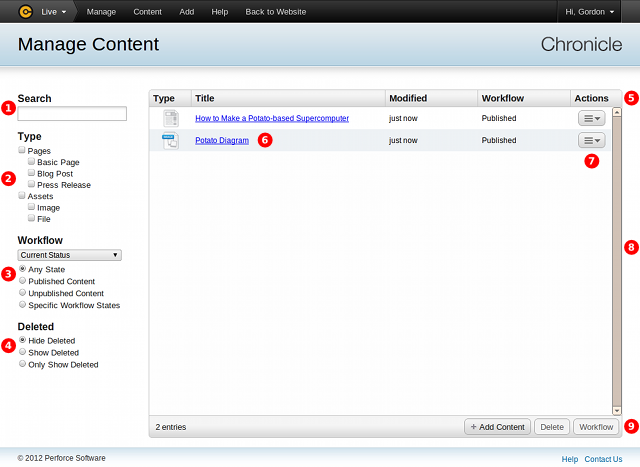Choose Show Deleted radio option

click(x=23, y=353)
